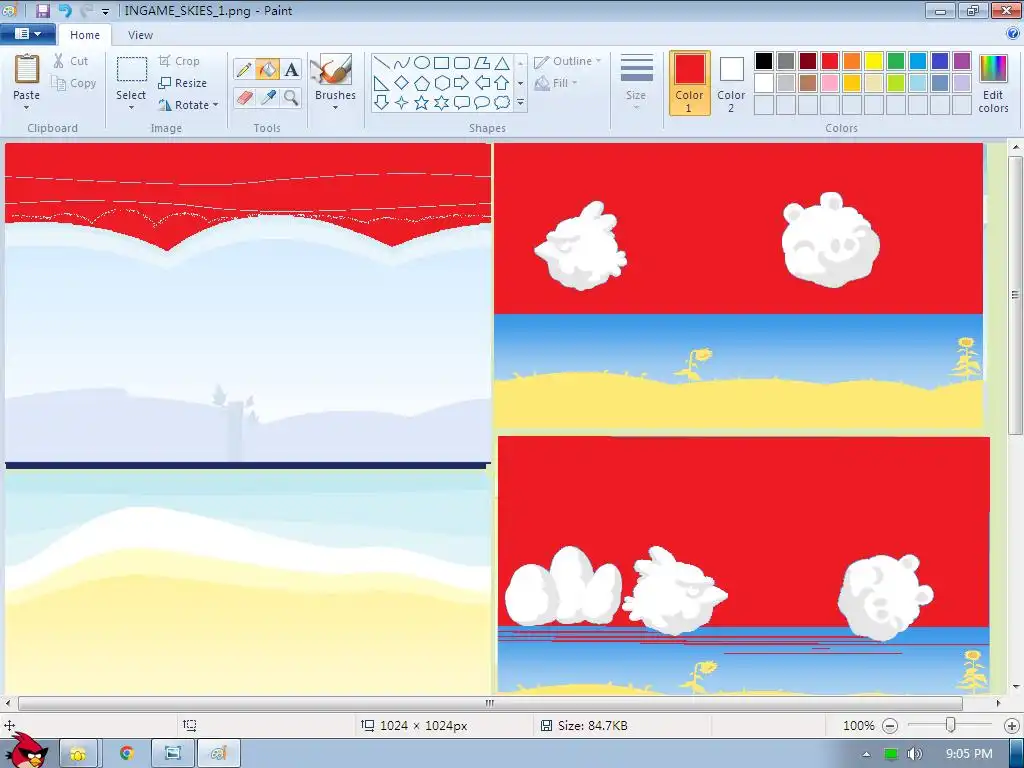Open the Paint file menu button

point(27,34)
